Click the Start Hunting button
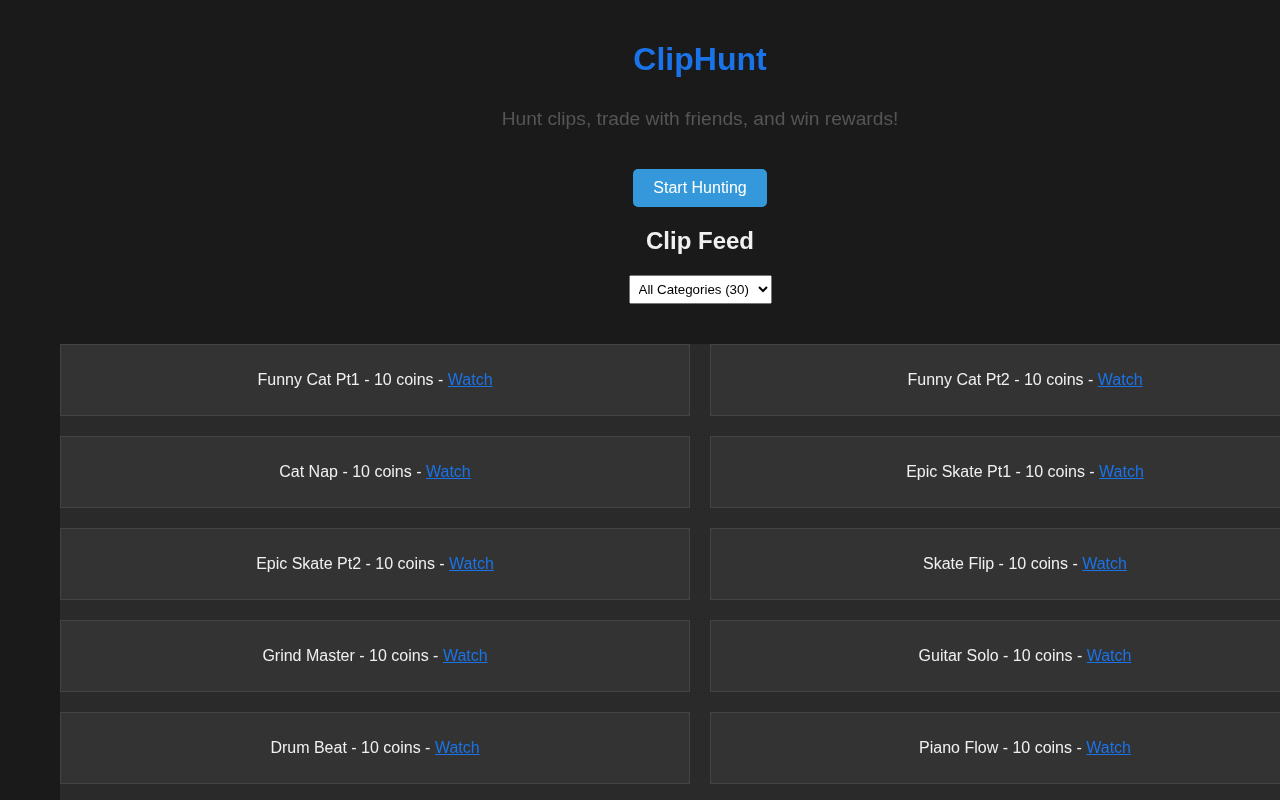The image size is (1280, 800). 699,188
